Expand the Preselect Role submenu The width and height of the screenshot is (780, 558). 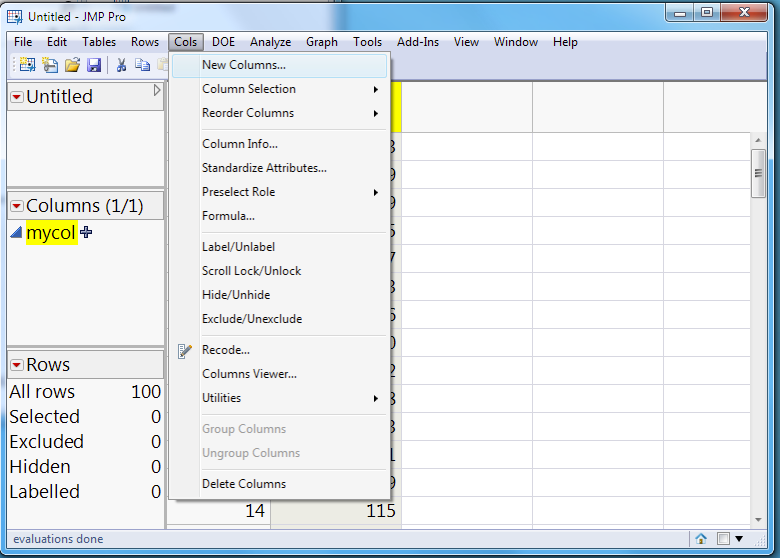[280, 192]
